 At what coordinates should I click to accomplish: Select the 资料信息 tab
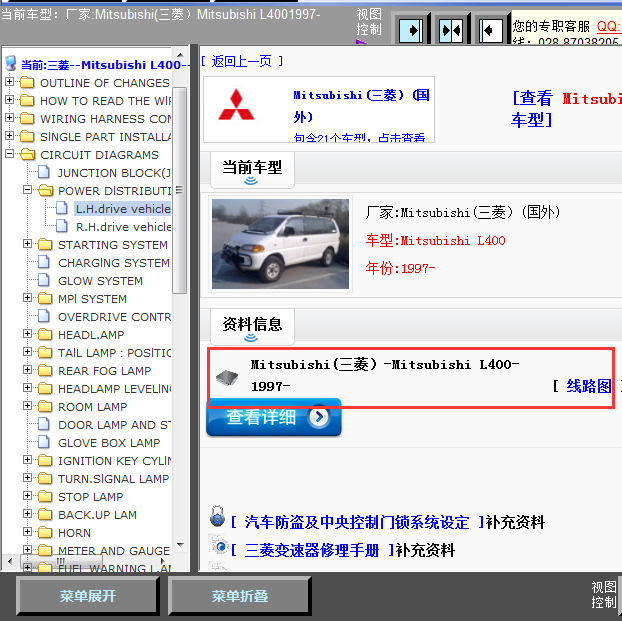tap(252, 326)
